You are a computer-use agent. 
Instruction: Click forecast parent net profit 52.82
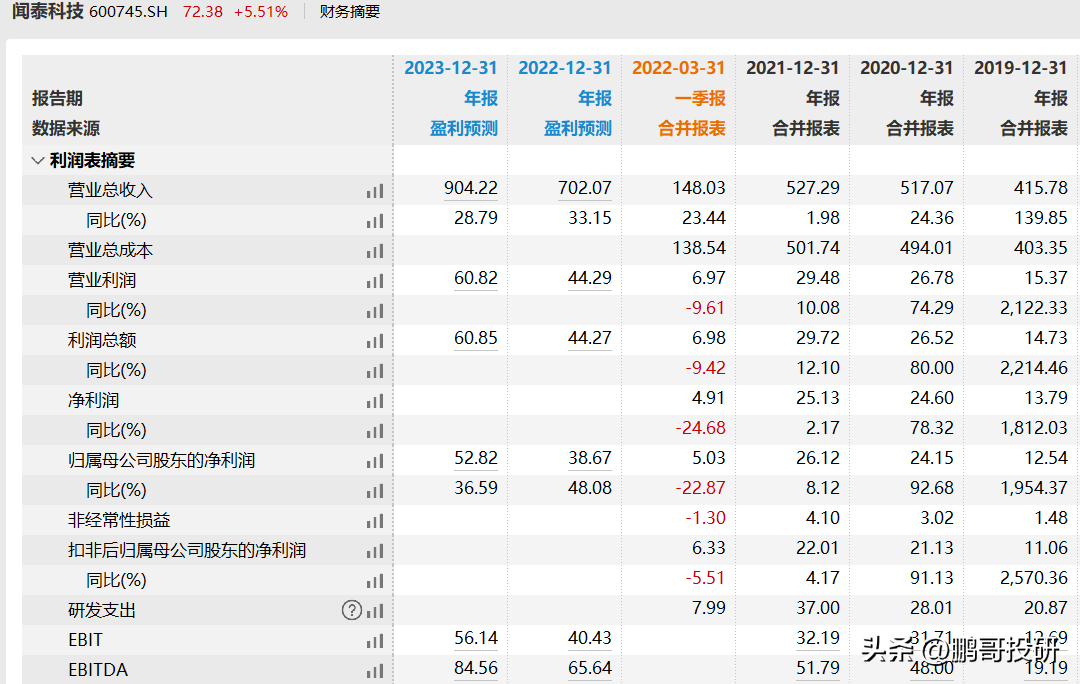tap(476, 458)
